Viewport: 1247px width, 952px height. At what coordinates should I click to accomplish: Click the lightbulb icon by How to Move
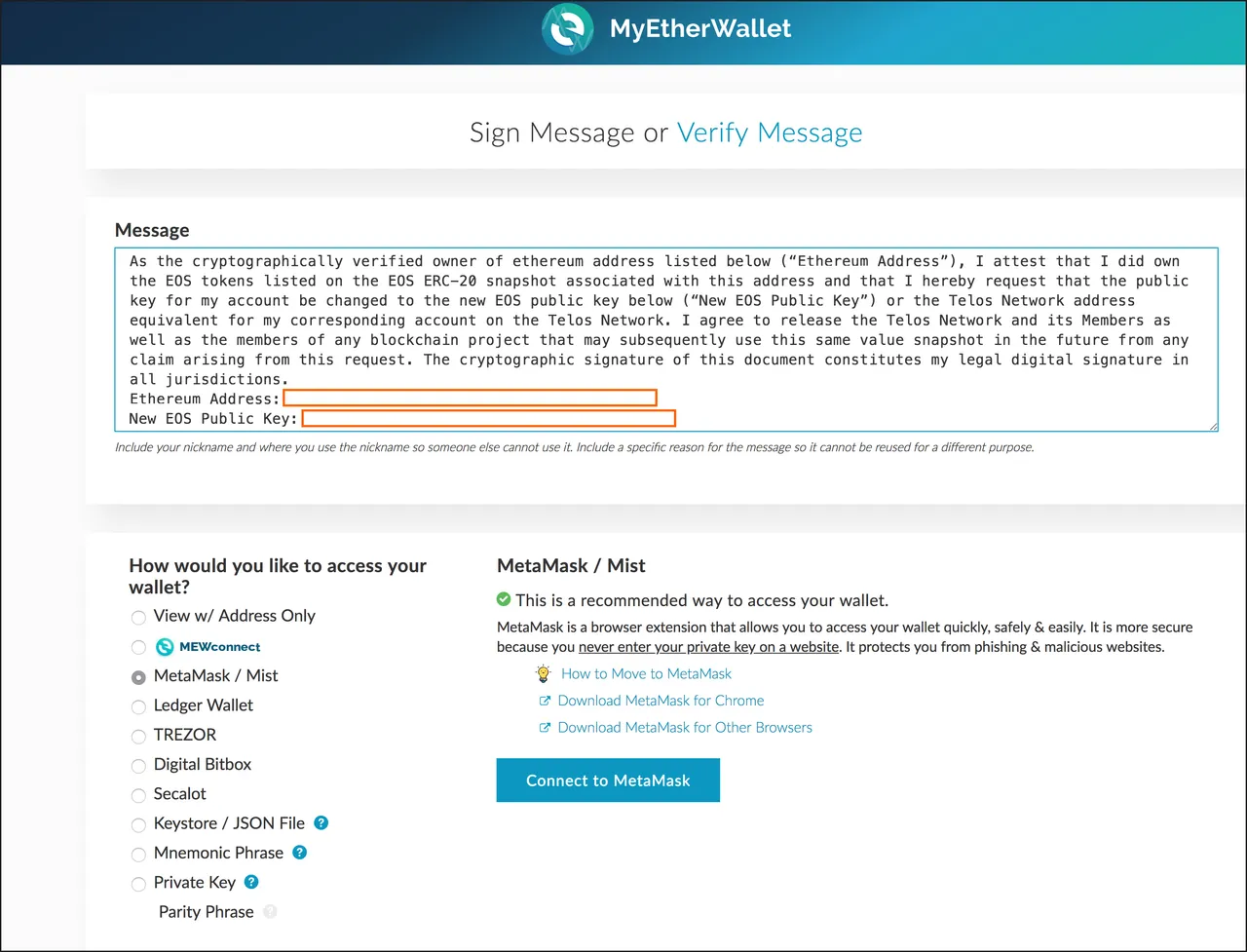[x=544, y=673]
